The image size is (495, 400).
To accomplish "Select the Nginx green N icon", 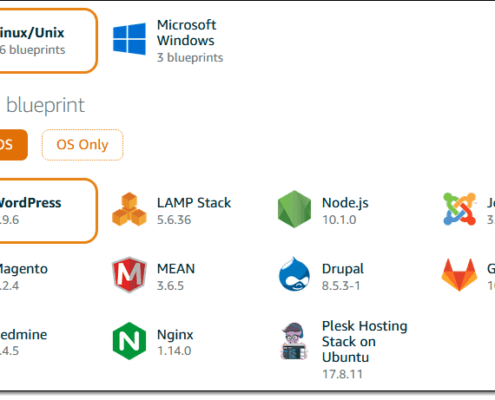I will tap(129, 341).
